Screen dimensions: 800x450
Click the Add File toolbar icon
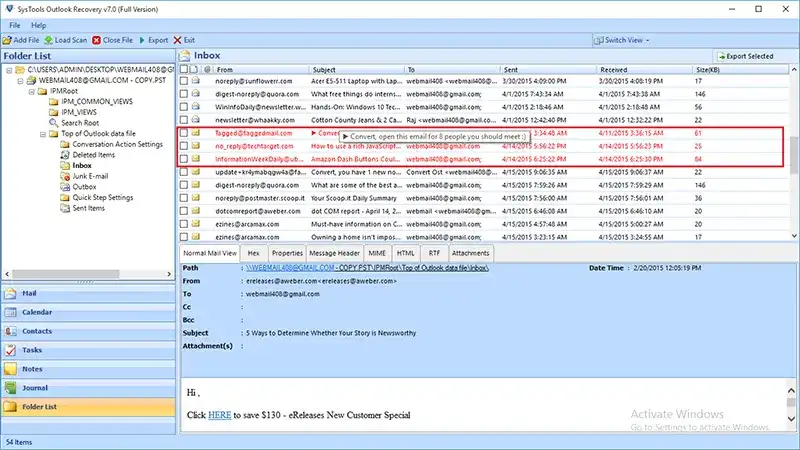[x=7, y=40]
